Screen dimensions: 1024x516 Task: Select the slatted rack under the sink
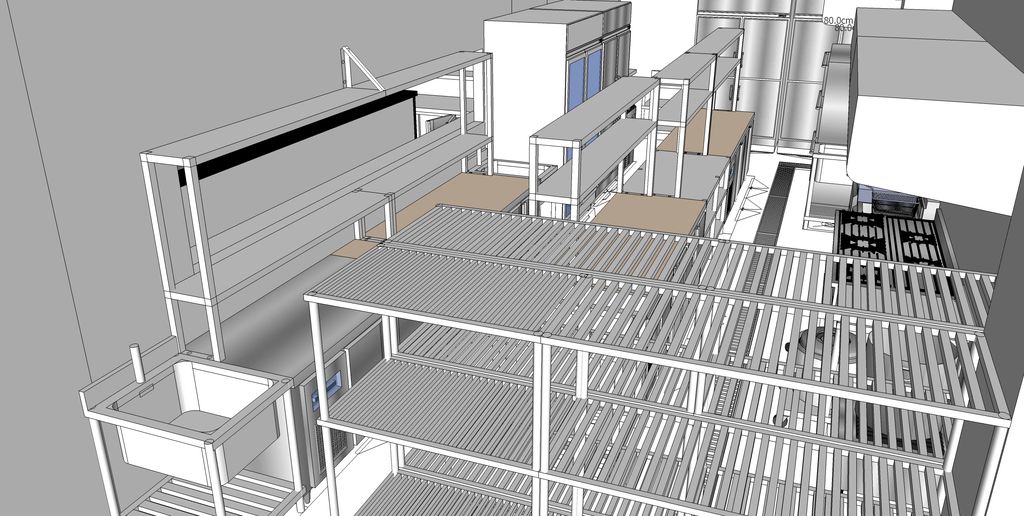[200, 495]
